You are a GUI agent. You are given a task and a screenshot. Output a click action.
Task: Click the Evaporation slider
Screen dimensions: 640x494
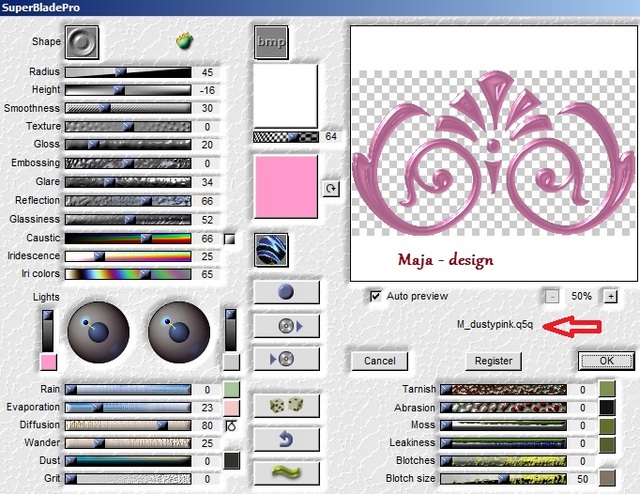128,407
